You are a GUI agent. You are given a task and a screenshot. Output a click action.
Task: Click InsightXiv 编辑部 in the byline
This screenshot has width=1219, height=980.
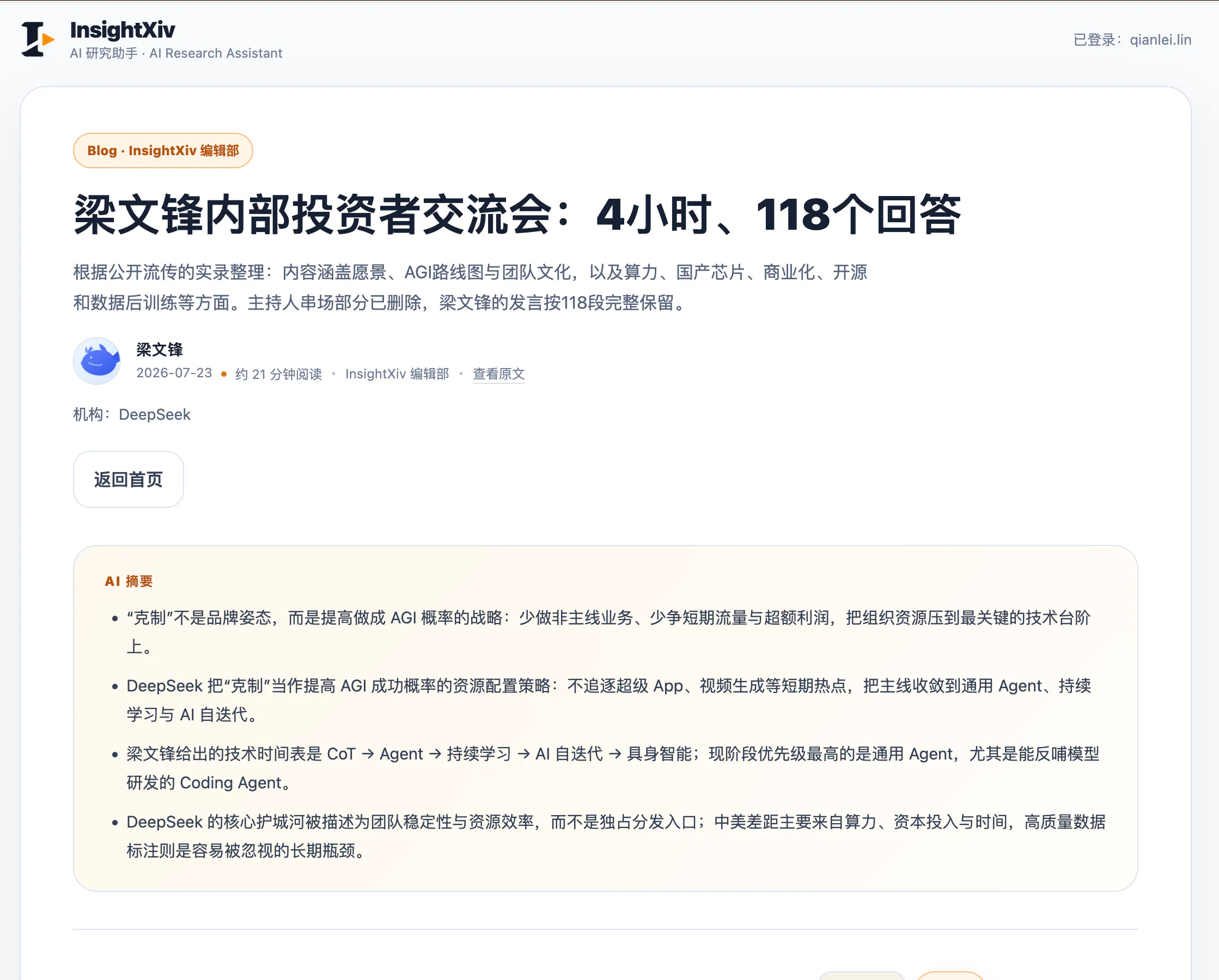(397, 373)
